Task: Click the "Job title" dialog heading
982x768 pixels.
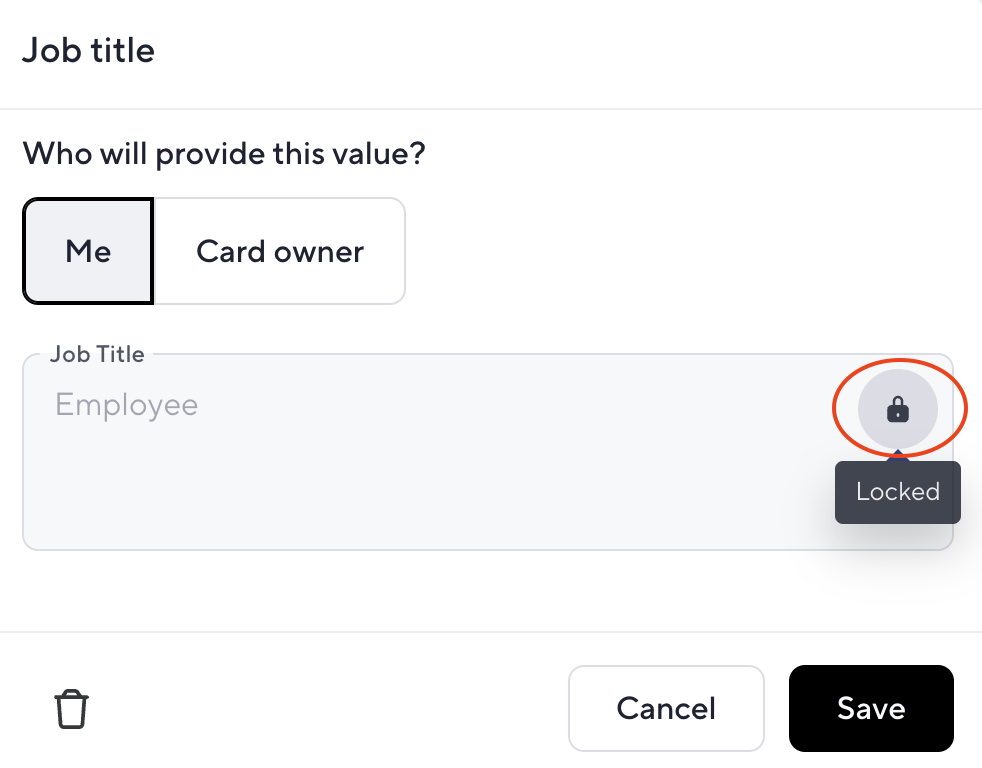Action: (x=88, y=50)
